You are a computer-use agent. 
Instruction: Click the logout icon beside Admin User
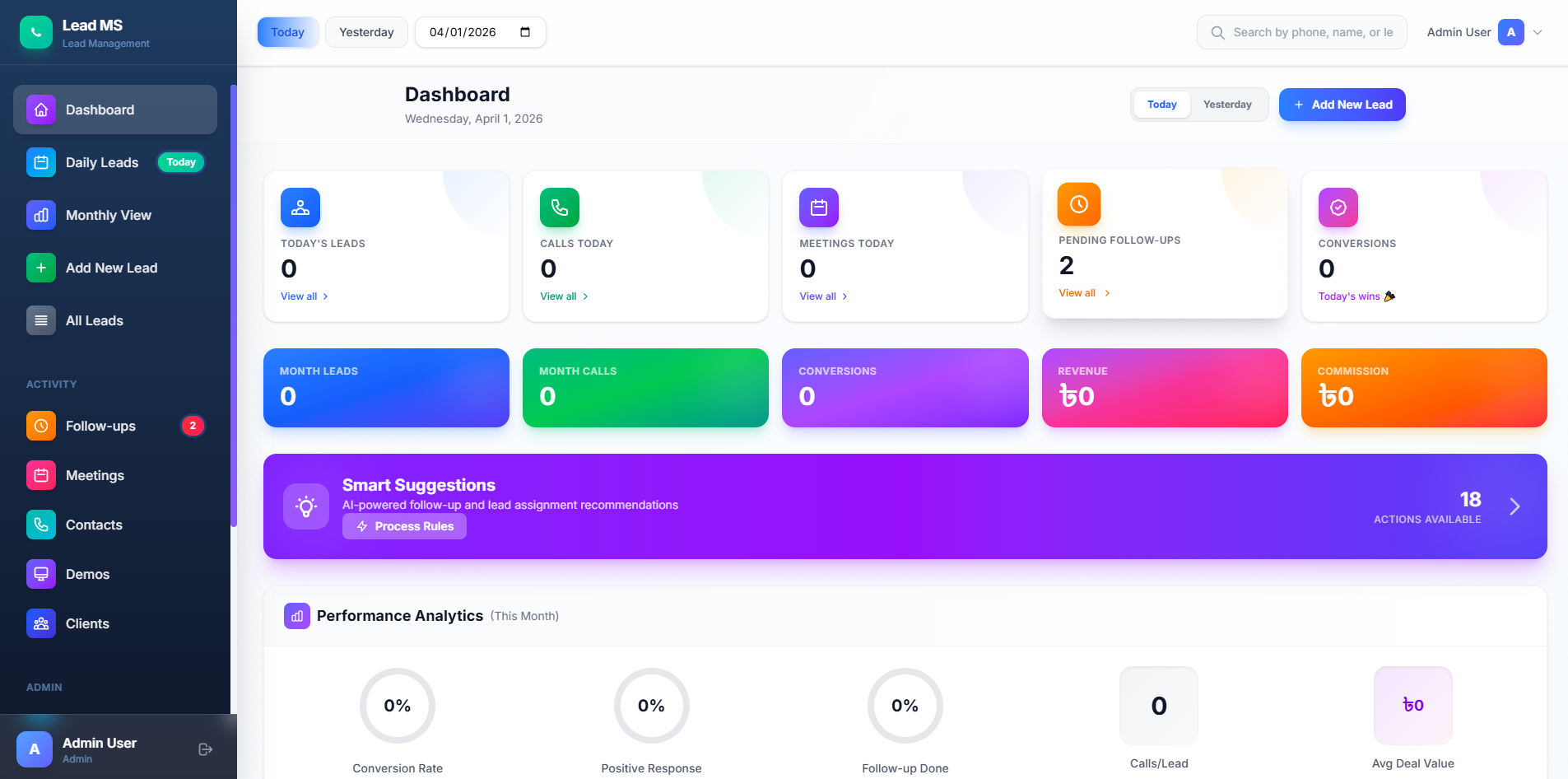pyautogui.click(x=206, y=749)
